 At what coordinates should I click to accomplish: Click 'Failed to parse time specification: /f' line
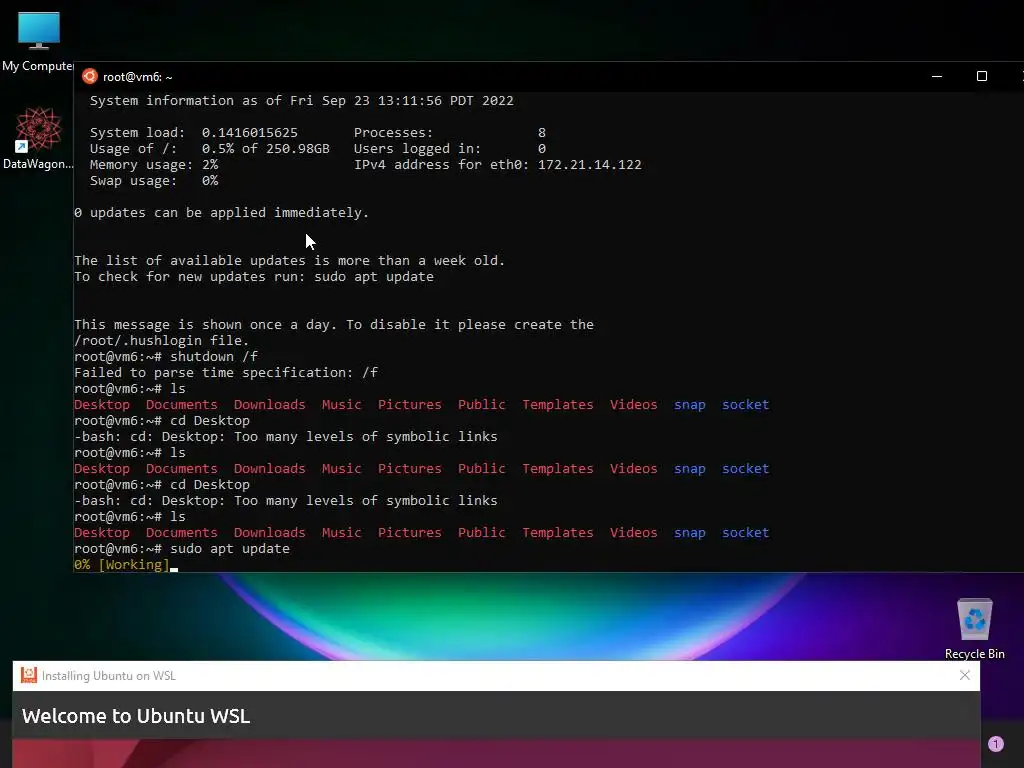click(x=226, y=373)
